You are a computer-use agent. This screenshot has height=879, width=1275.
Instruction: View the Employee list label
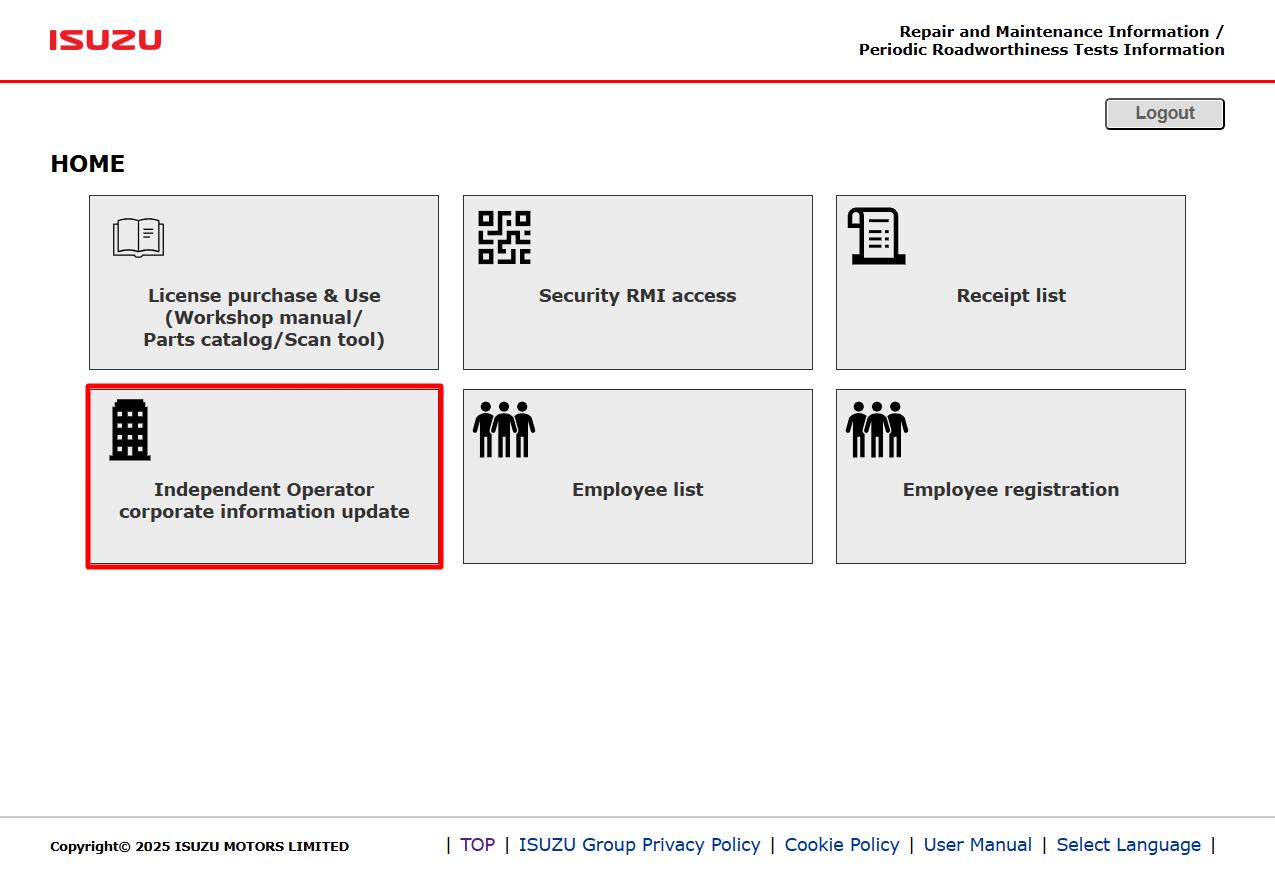click(x=637, y=490)
